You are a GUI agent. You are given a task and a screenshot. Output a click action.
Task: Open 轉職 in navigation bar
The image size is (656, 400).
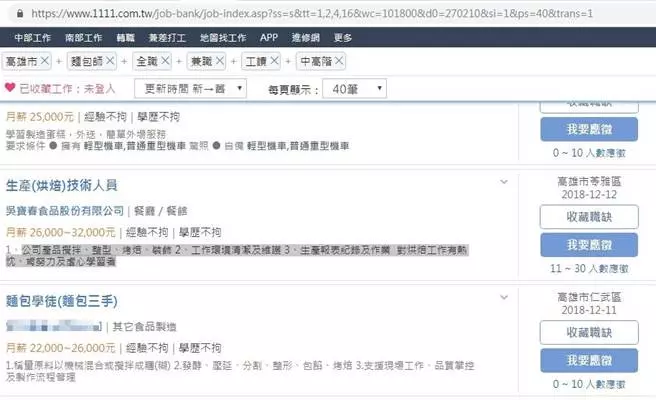(x=126, y=38)
